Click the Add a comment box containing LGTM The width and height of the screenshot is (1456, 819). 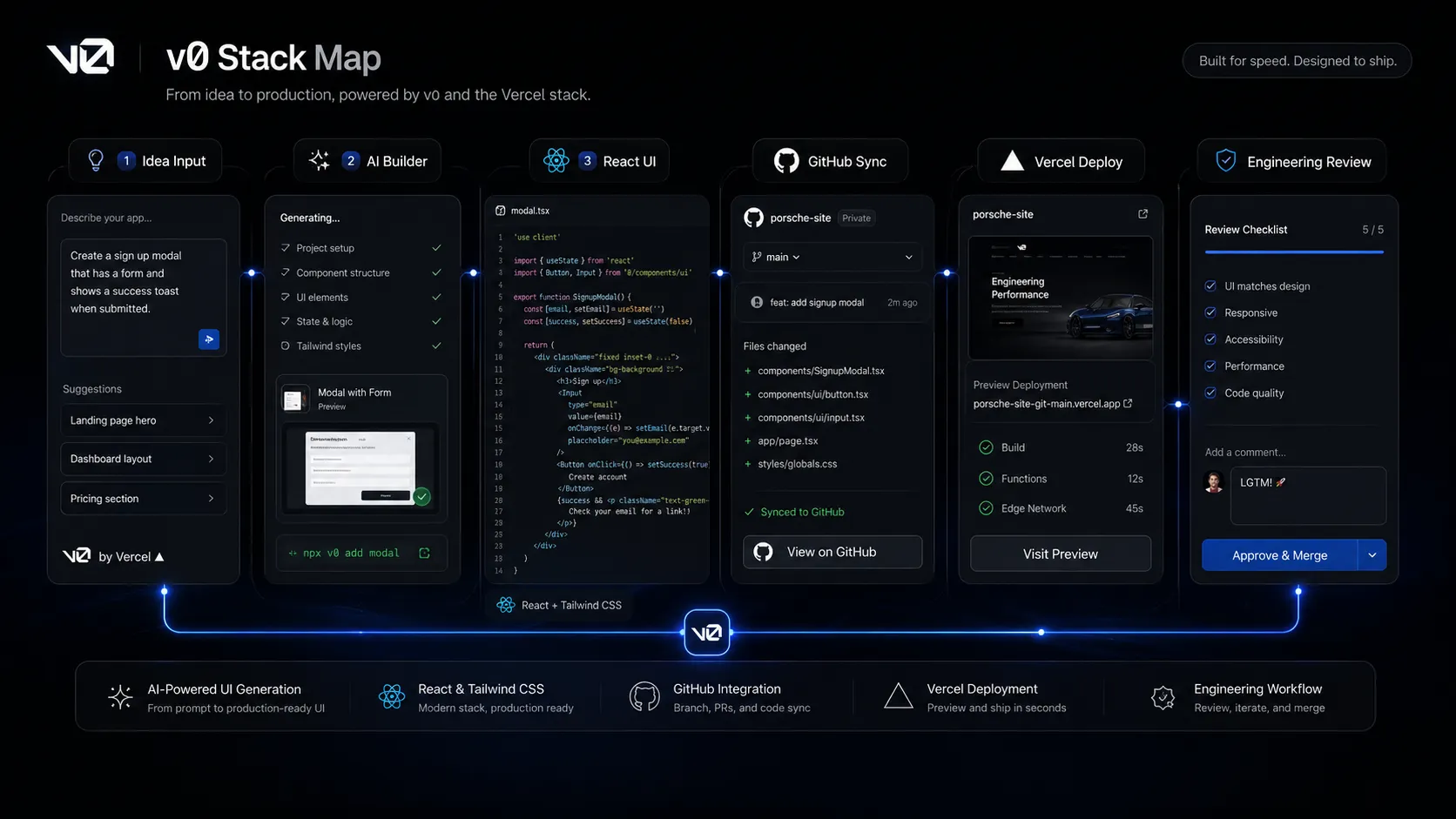tap(1308, 496)
